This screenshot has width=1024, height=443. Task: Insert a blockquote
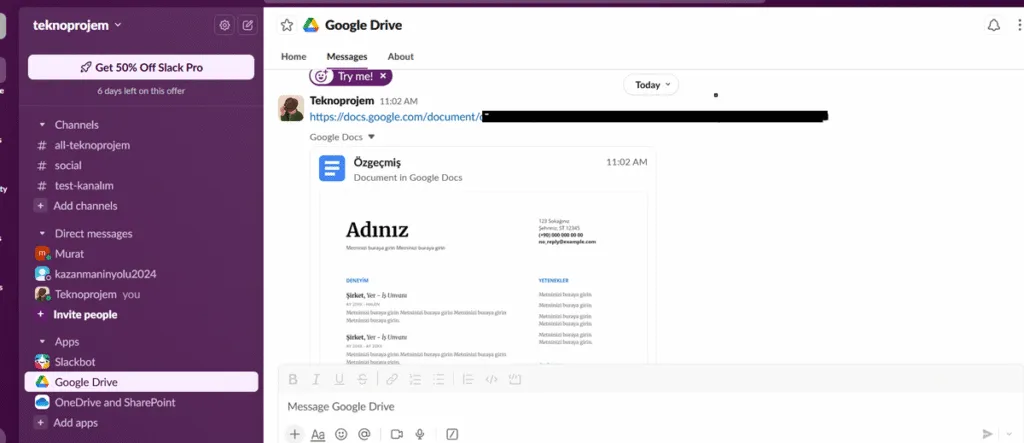pyautogui.click(x=468, y=380)
